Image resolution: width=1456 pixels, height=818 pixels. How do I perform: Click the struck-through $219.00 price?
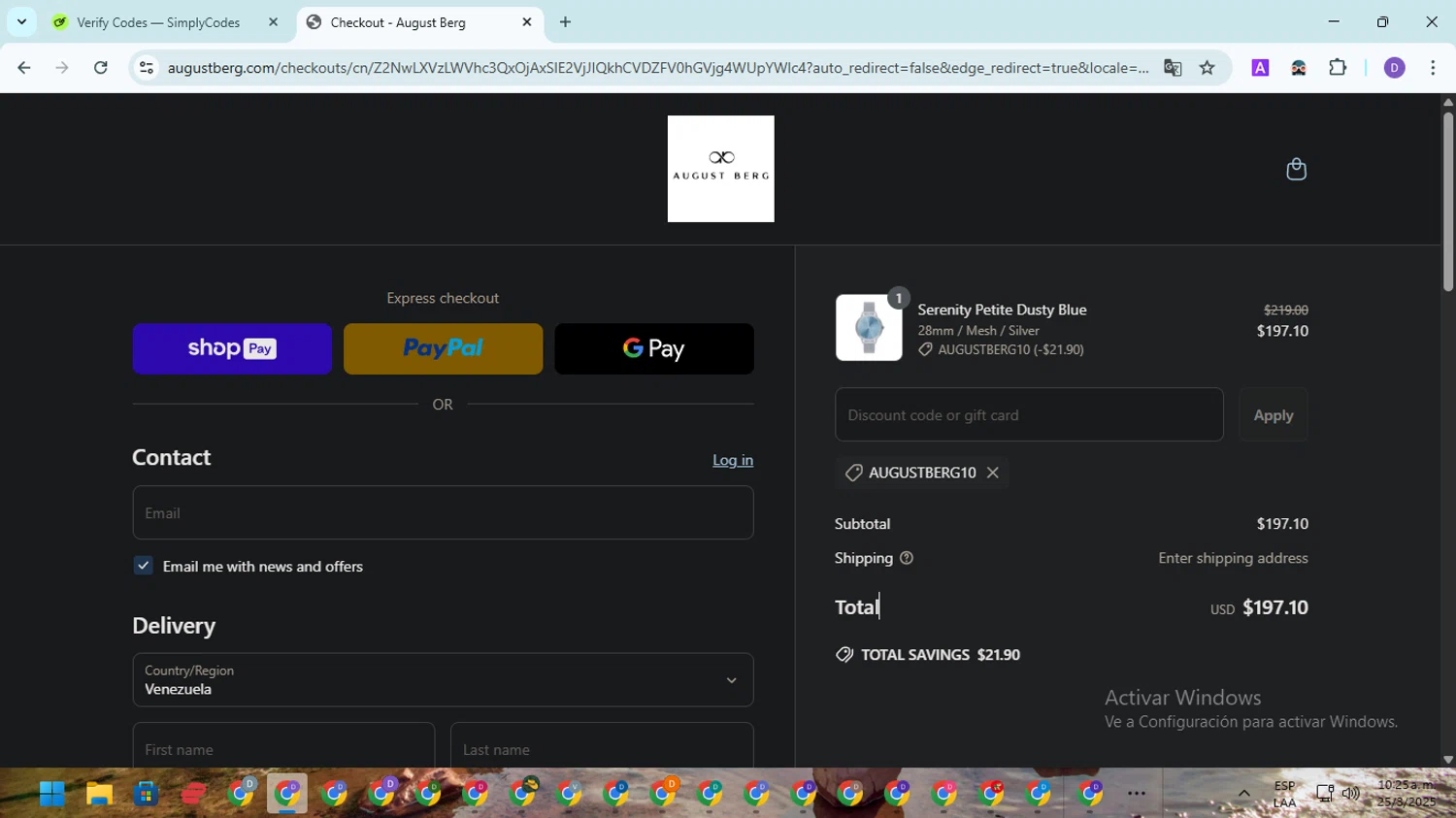(1286, 311)
